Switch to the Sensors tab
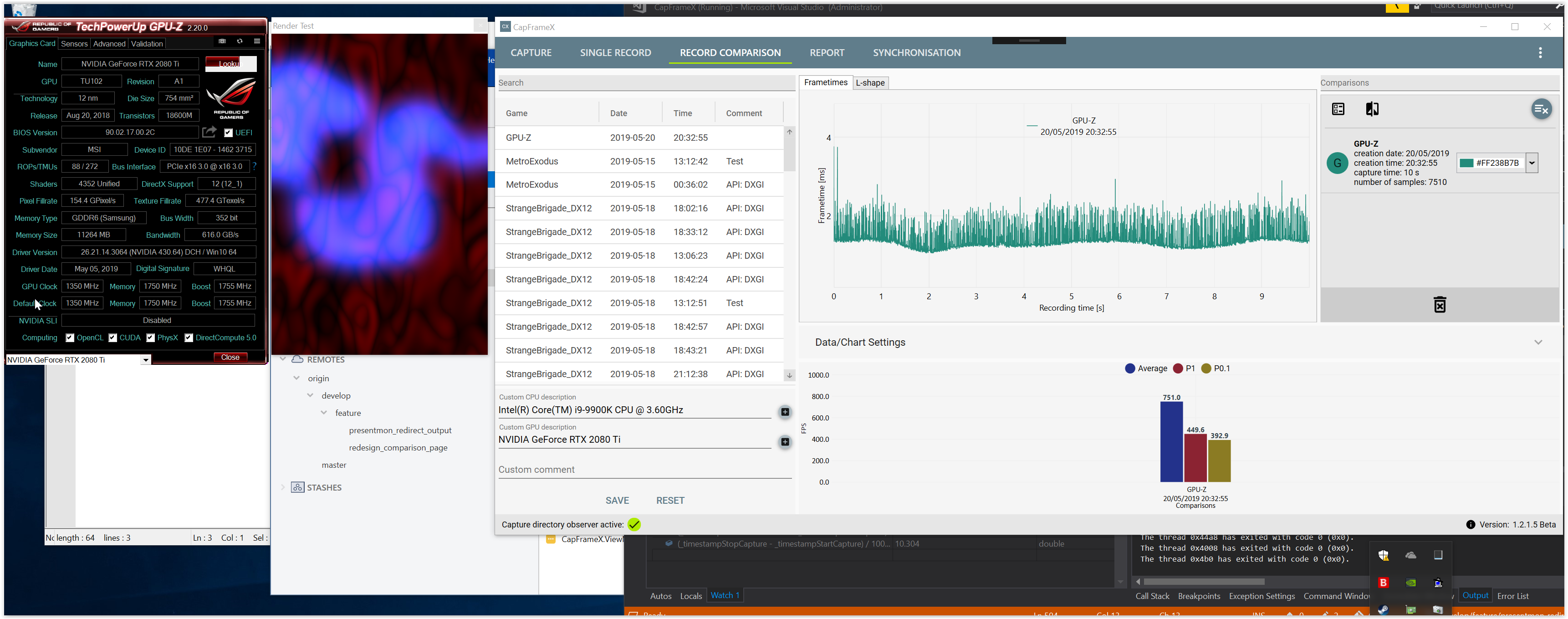Viewport: 1568px width, 619px height. pos(74,44)
